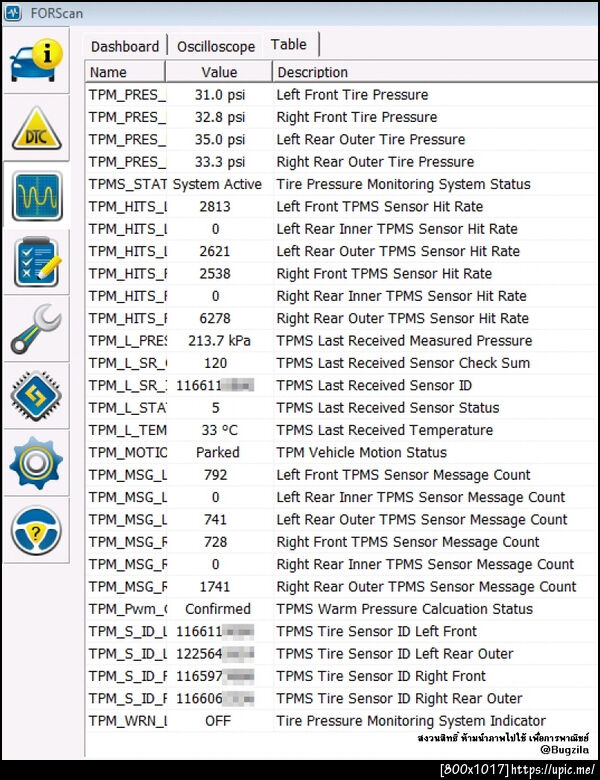Click the 33.3 psi value cell
The height and width of the screenshot is (780, 600).
point(219,162)
